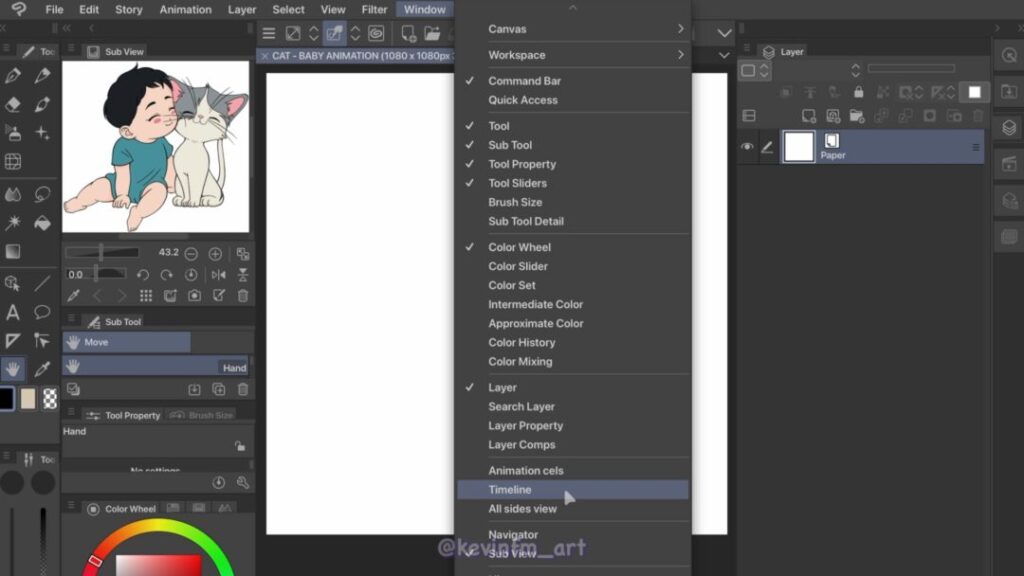1024x576 pixels.
Task: Pick the Fill bucket tool
Action: (x=42, y=222)
